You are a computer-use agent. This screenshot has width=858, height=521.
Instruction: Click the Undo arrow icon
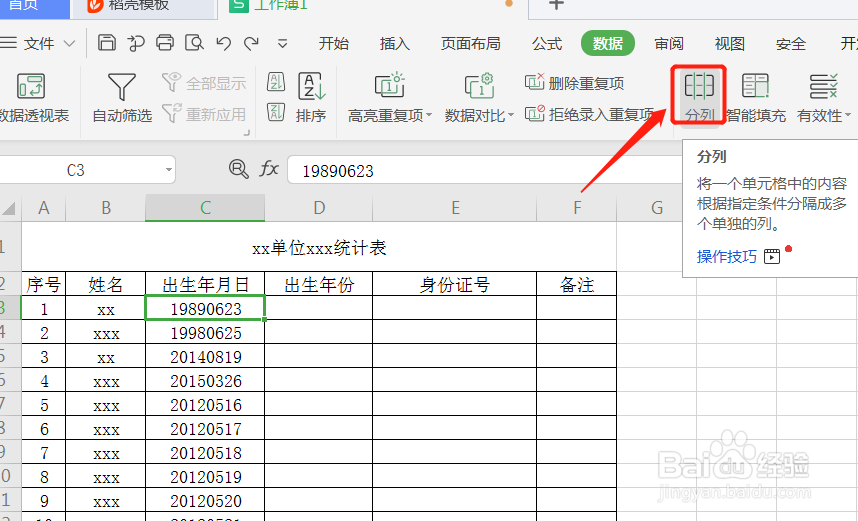point(223,43)
